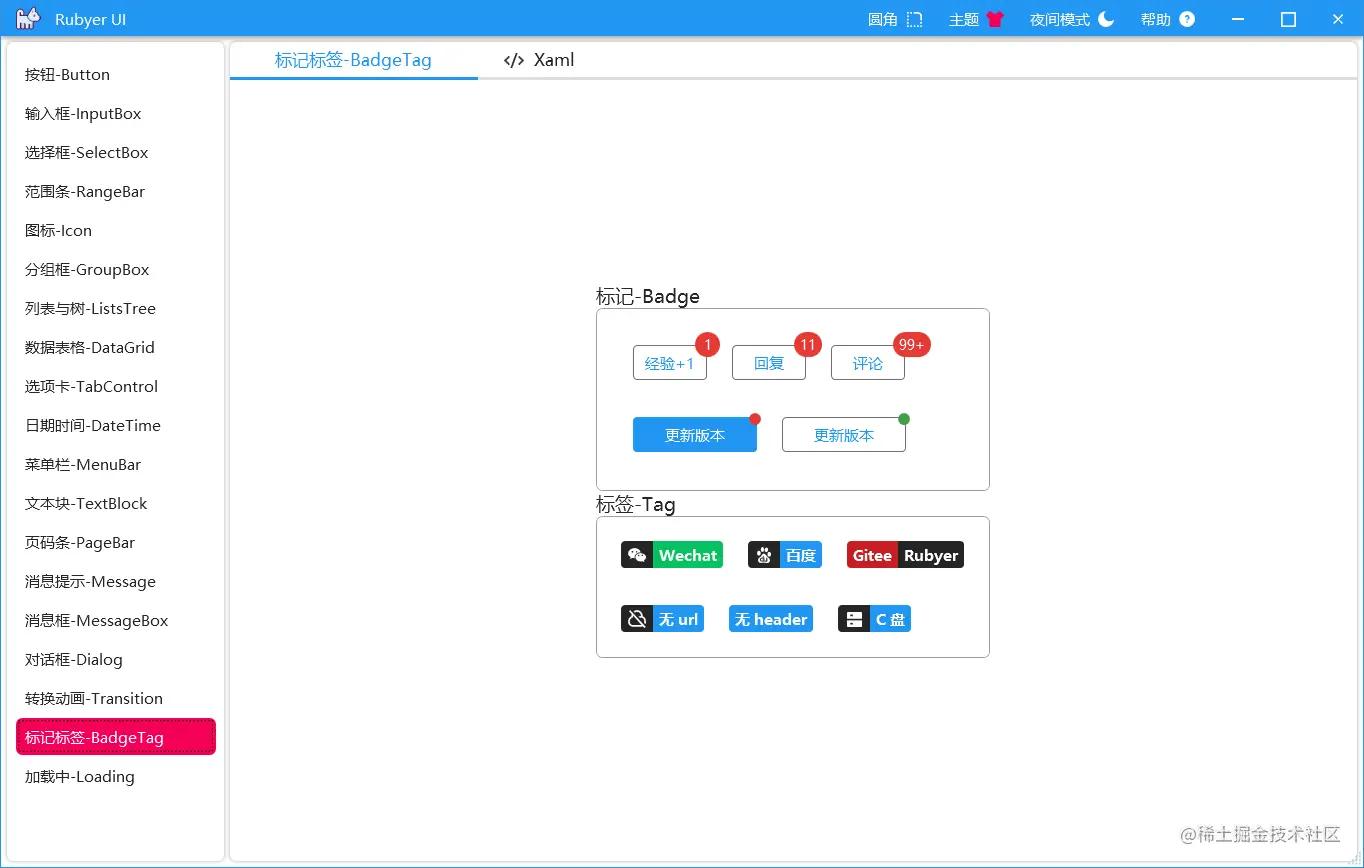Screen dimensions: 1364x868
Task: Click the theme clothing icon in titlebar
Action: (995, 18)
